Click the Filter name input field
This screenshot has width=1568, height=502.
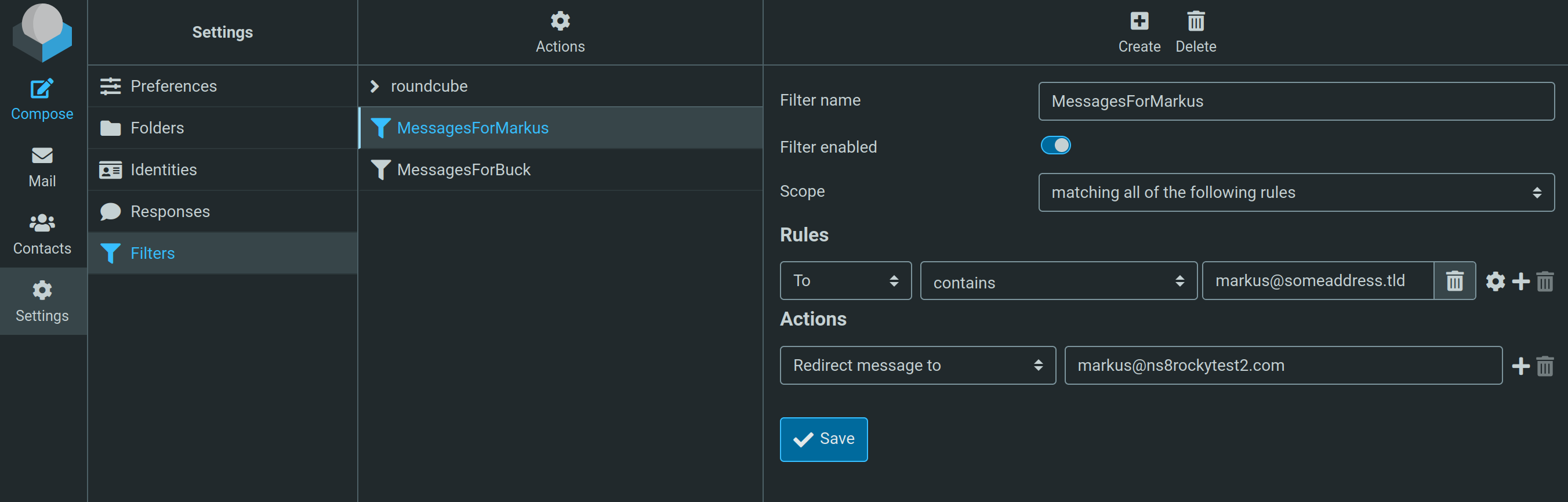[1296, 101]
